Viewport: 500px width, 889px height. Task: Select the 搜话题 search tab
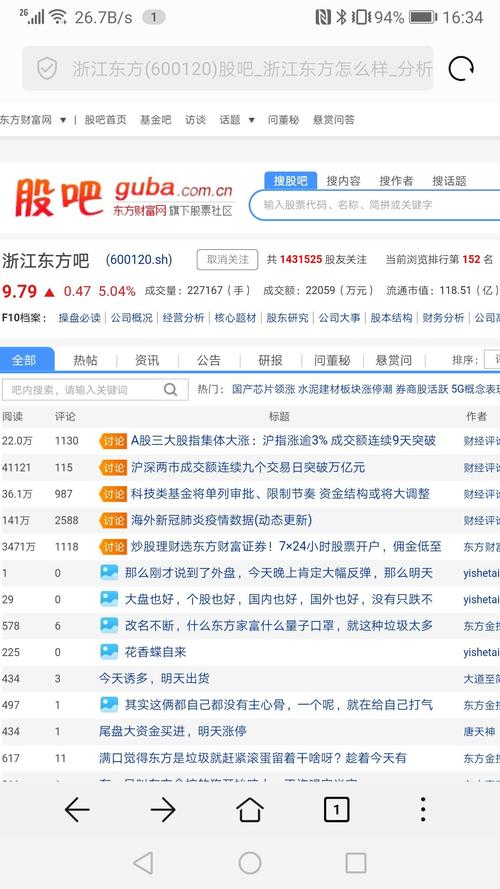click(x=450, y=181)
